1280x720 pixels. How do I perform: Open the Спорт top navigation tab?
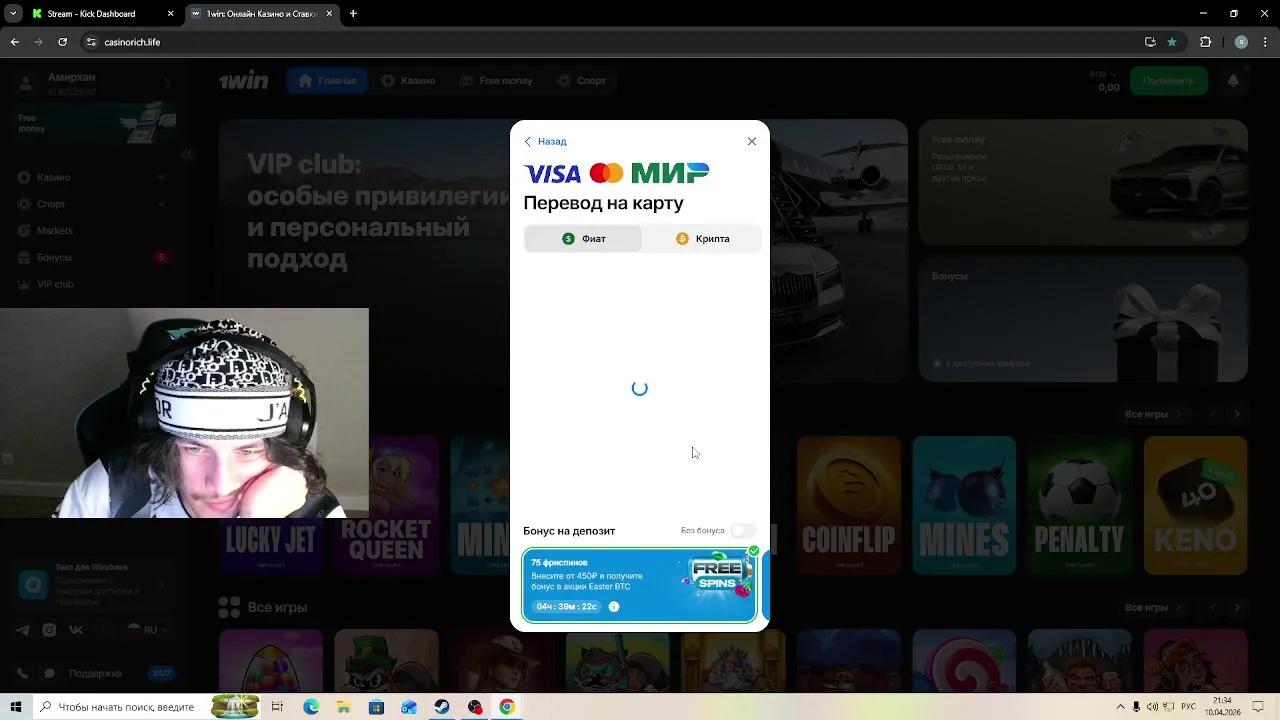(x=581, y=81)
